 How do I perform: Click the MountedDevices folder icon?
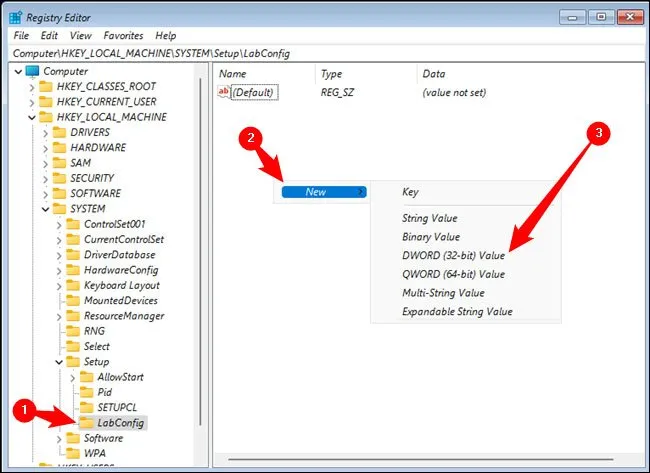[x=72, y=300]
